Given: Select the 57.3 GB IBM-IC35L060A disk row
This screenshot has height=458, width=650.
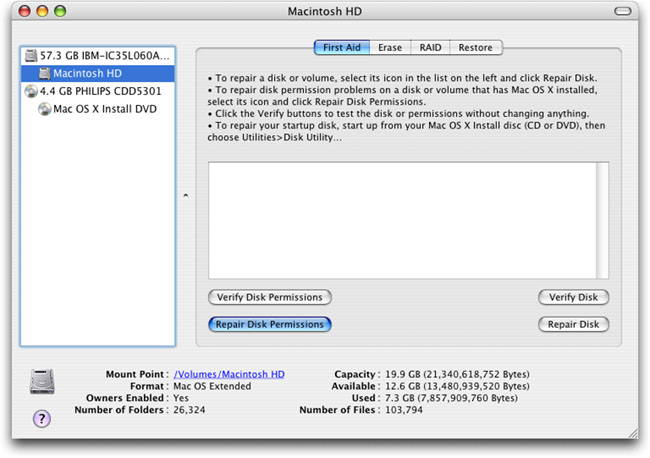Looking at the screenshot, I should (x=98, y=56).
